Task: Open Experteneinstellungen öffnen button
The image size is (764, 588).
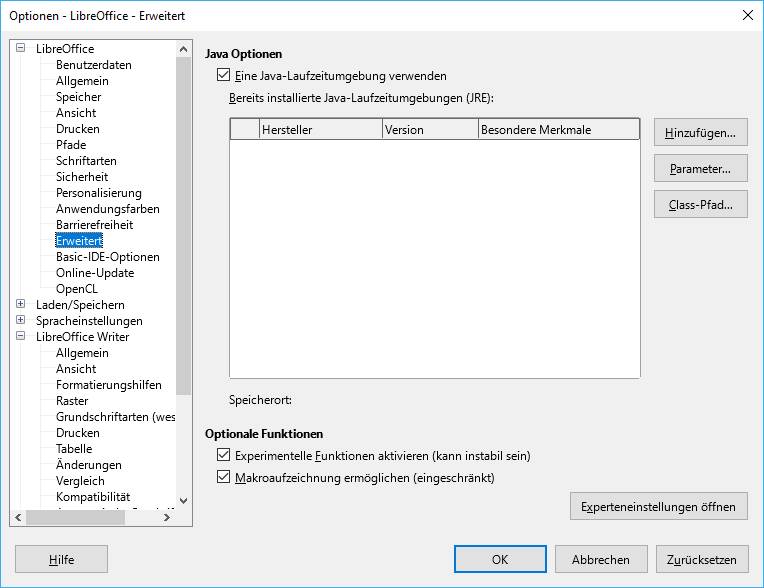Action: click(658, 506)
